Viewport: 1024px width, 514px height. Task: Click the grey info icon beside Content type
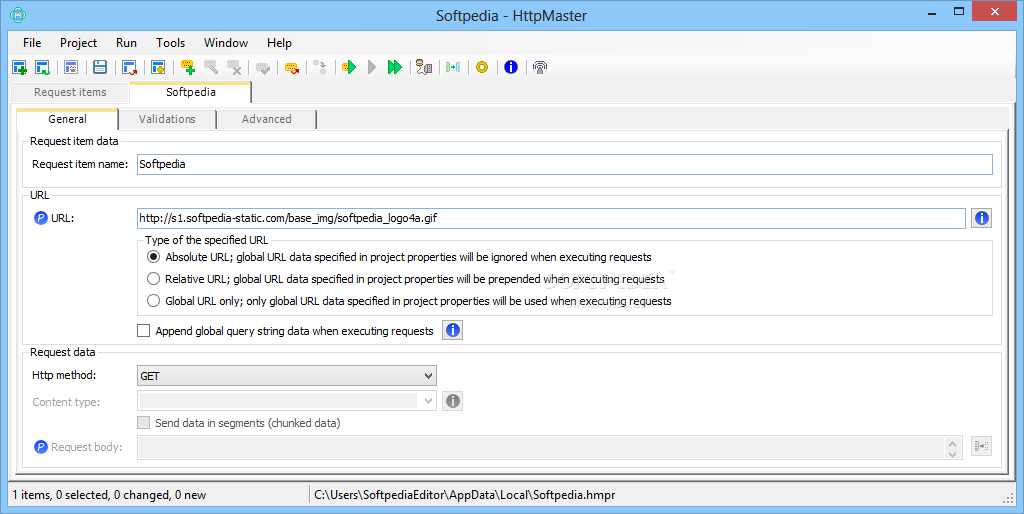[453, 401]
